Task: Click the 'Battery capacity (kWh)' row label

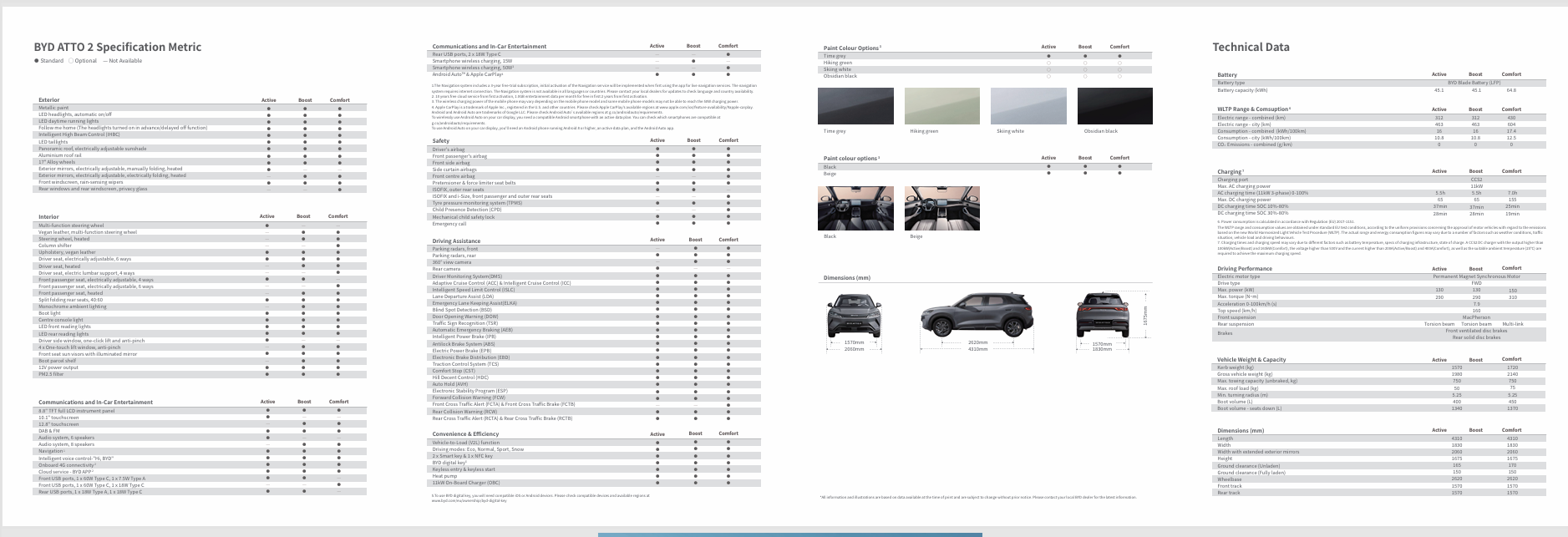Action: [1242, 90]
